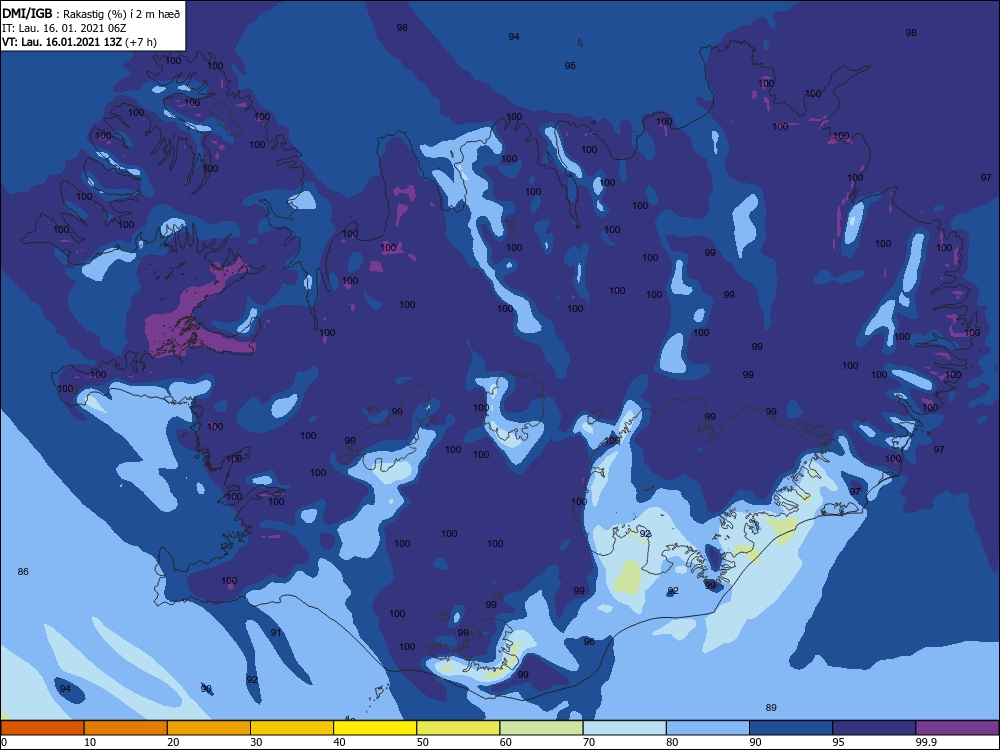Image resolution: width=1000 pixels, height=750 pixels.
Task: Click the 95–99.9 navy legend swatch
Action: tap(874, 728)
